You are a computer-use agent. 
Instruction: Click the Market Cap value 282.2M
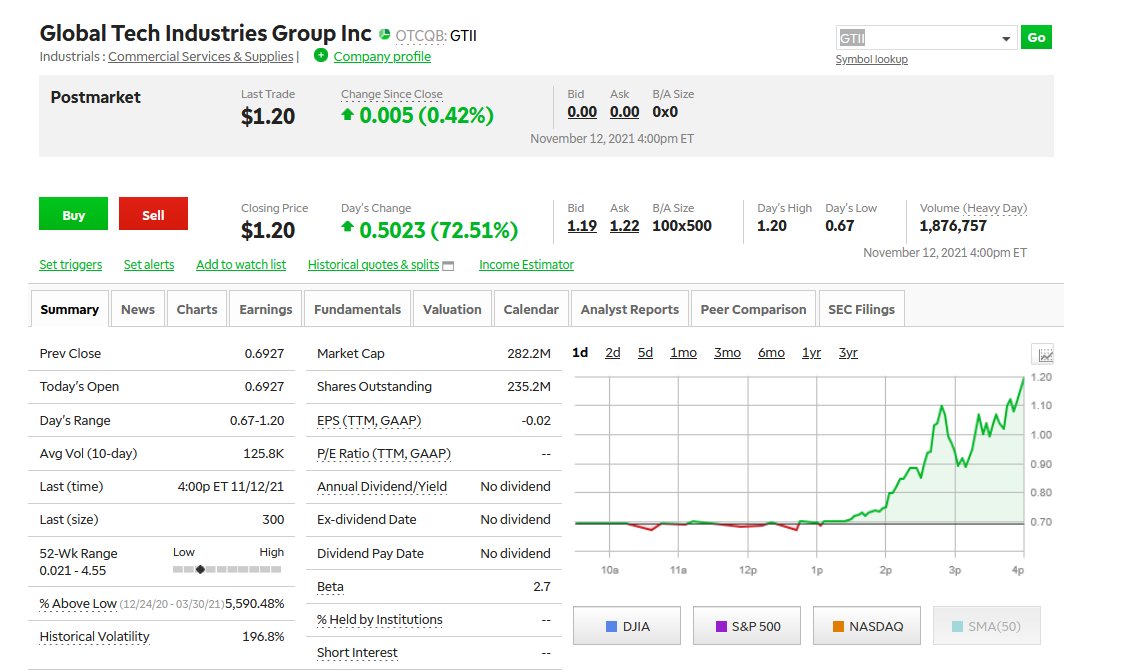529,353
